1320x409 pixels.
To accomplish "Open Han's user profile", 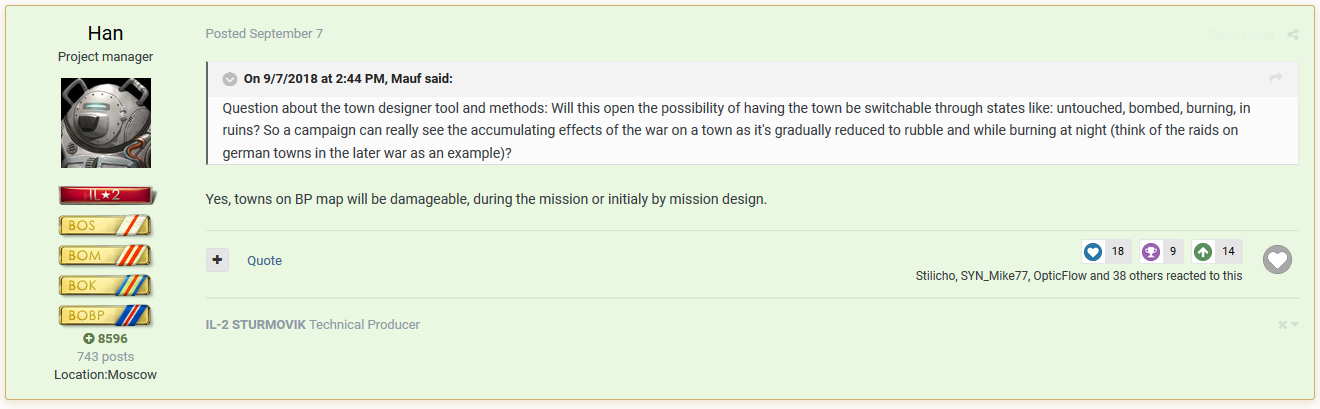I will coord(106,34).
